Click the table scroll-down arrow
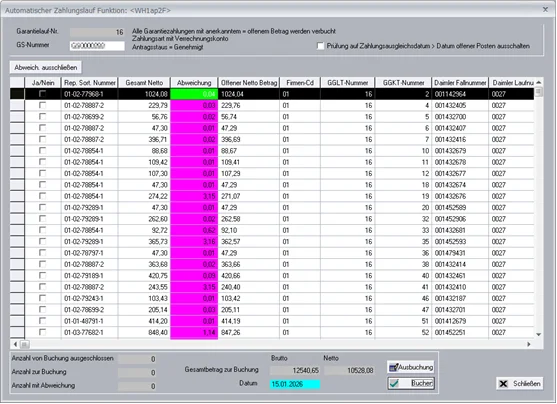Image resolution: width=557 pixels, height=404 pixels. click(x=539, y=334)
